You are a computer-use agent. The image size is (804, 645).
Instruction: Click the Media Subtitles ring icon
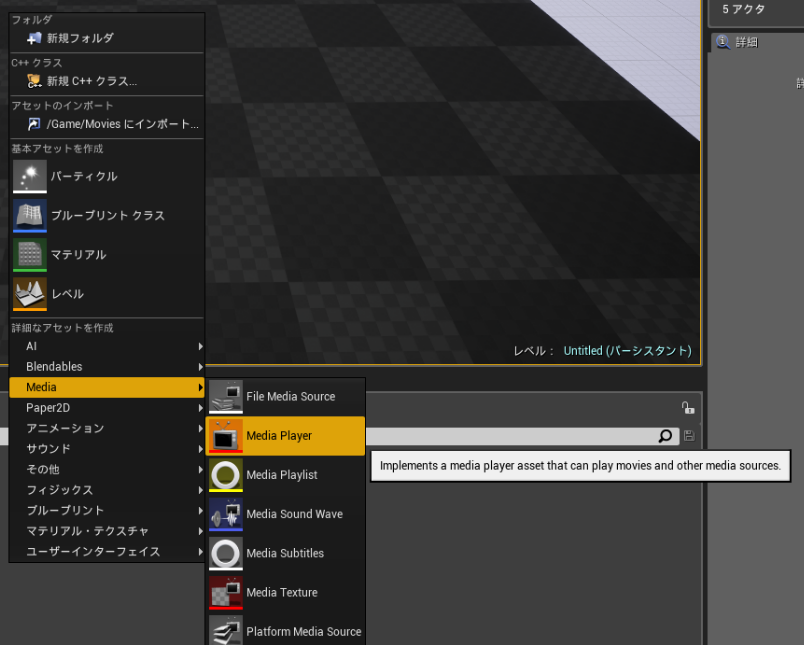click(226, 554)
